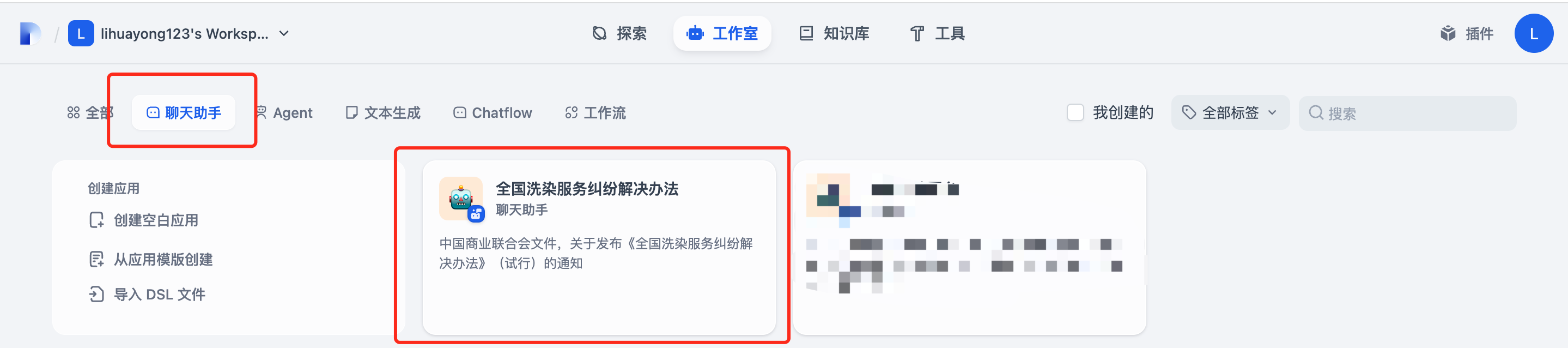Select the Agent filter tab
The width and height of the screenshot is (1568, 348).
(x=284, y=113)
